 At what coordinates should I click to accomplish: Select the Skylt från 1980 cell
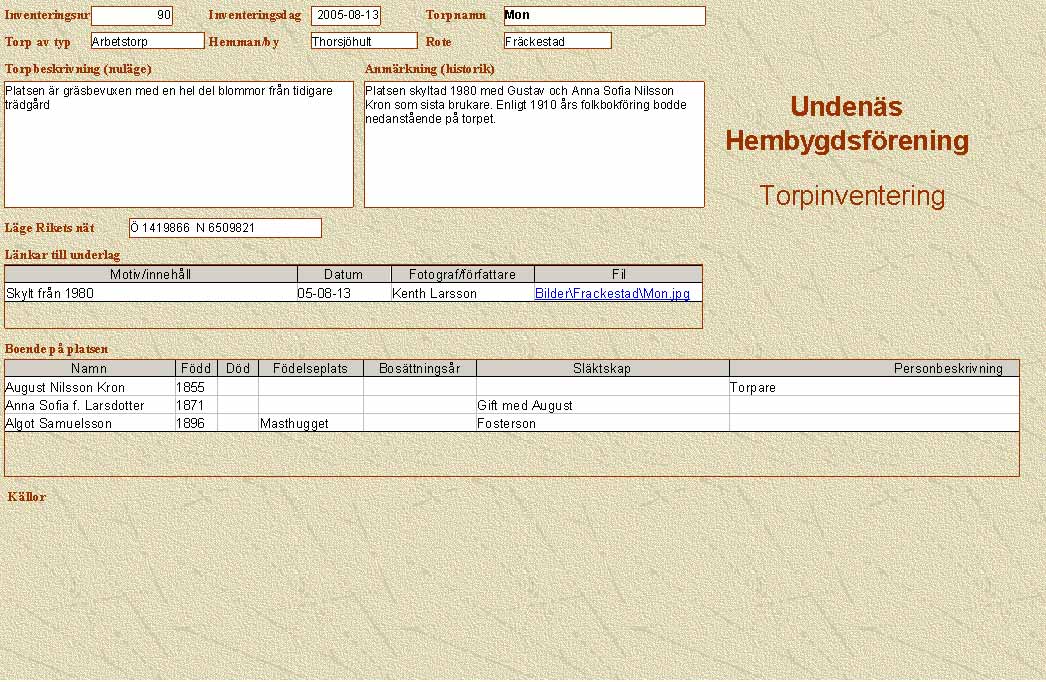(x=151, y=294)
